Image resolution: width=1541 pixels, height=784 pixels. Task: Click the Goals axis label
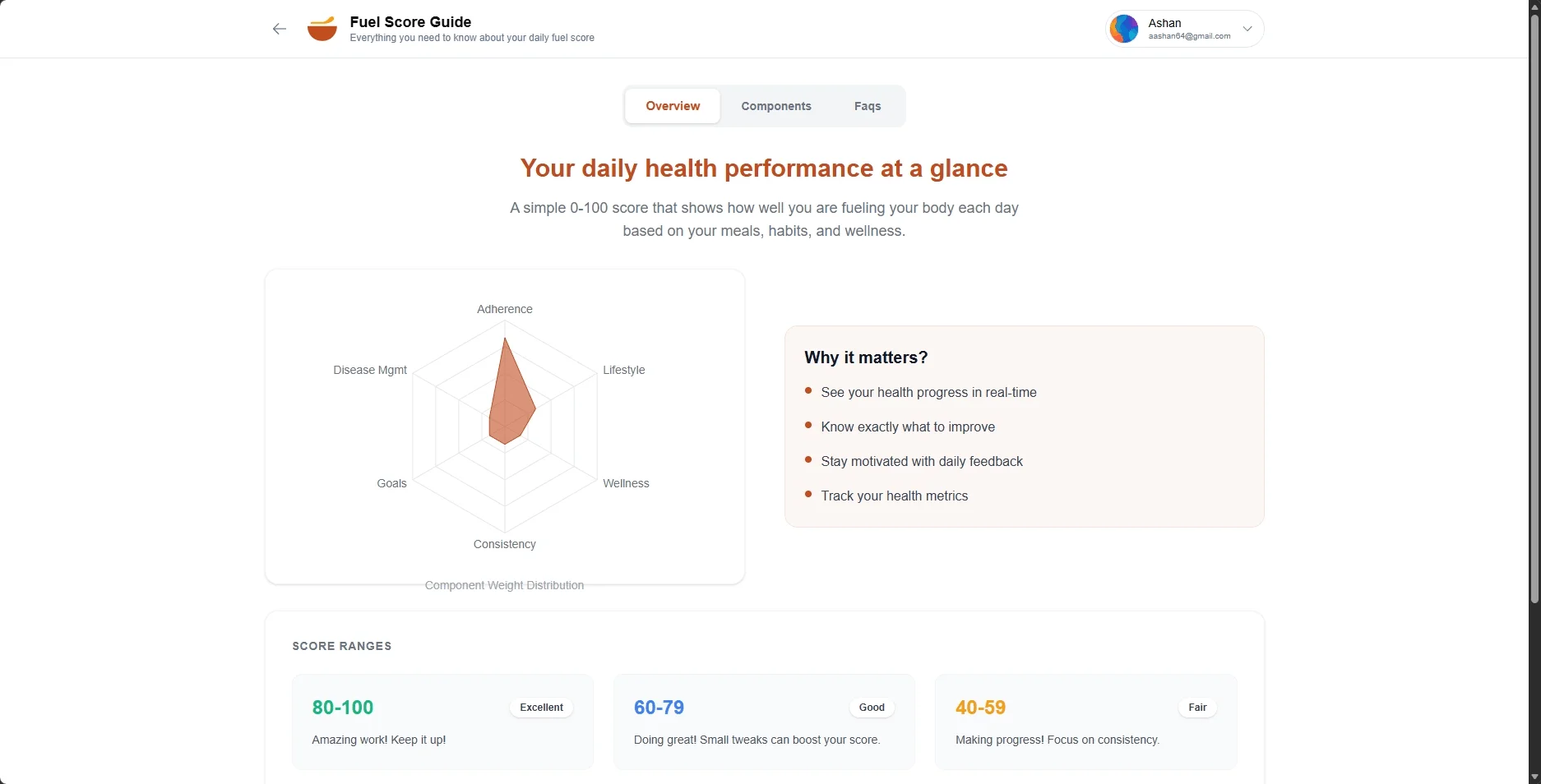click(391, 483)
